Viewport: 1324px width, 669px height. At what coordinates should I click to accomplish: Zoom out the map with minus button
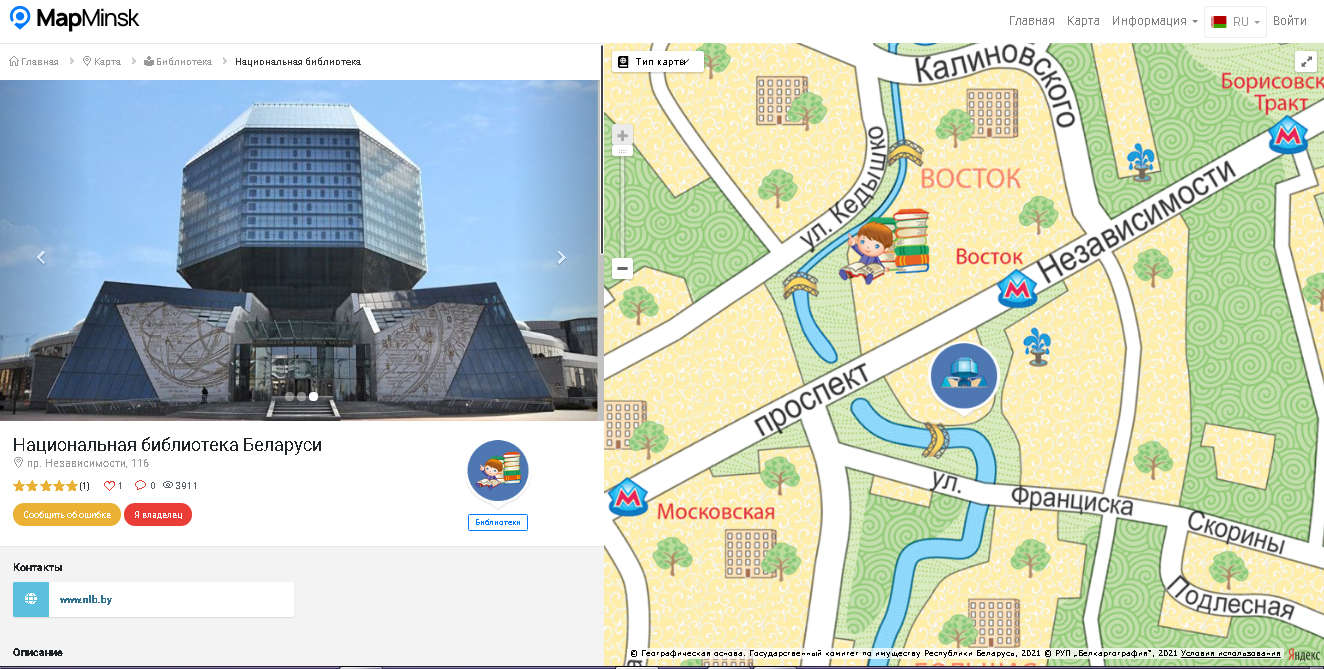click(x=622, y=268)
